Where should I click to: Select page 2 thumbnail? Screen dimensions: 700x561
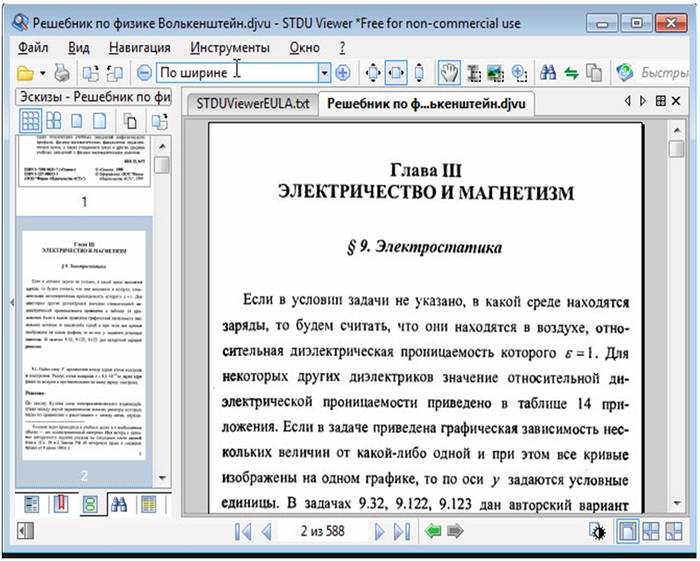84,345
